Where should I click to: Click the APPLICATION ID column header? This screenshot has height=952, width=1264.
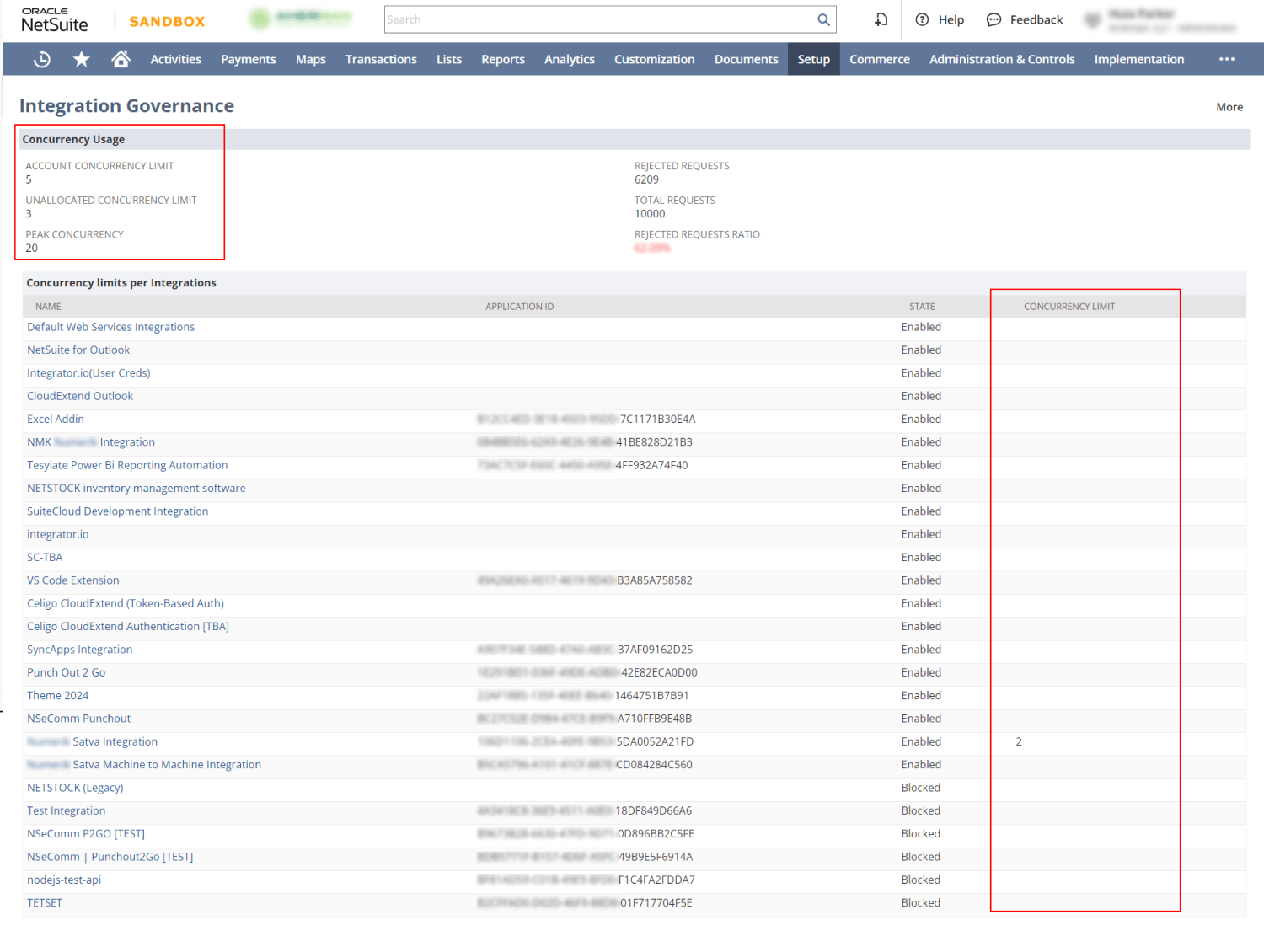pyautogui.click(x=519, y=307)
